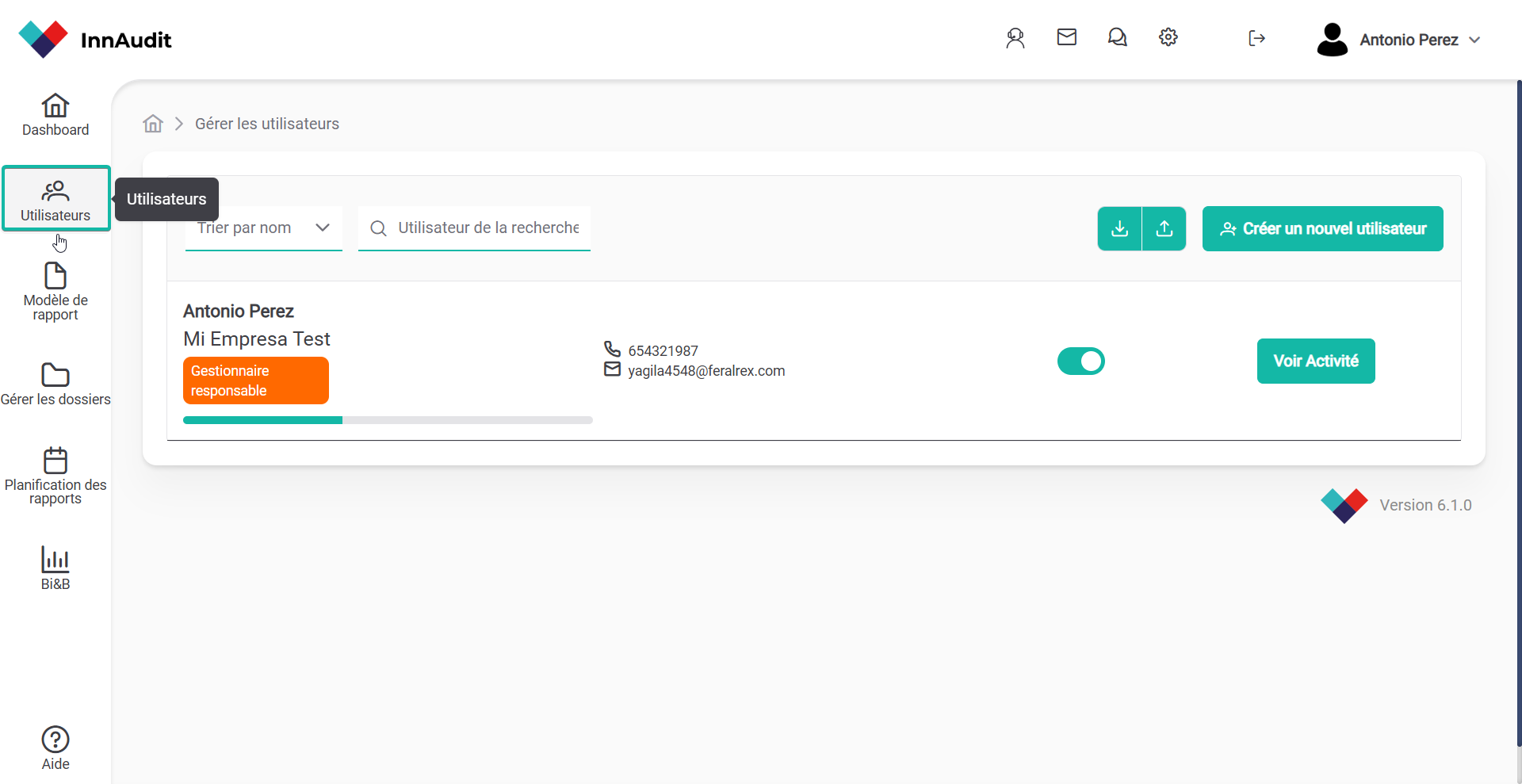Open the Aide help icon
Viewport: 1522px width, 784px height.
click(55, 748)
